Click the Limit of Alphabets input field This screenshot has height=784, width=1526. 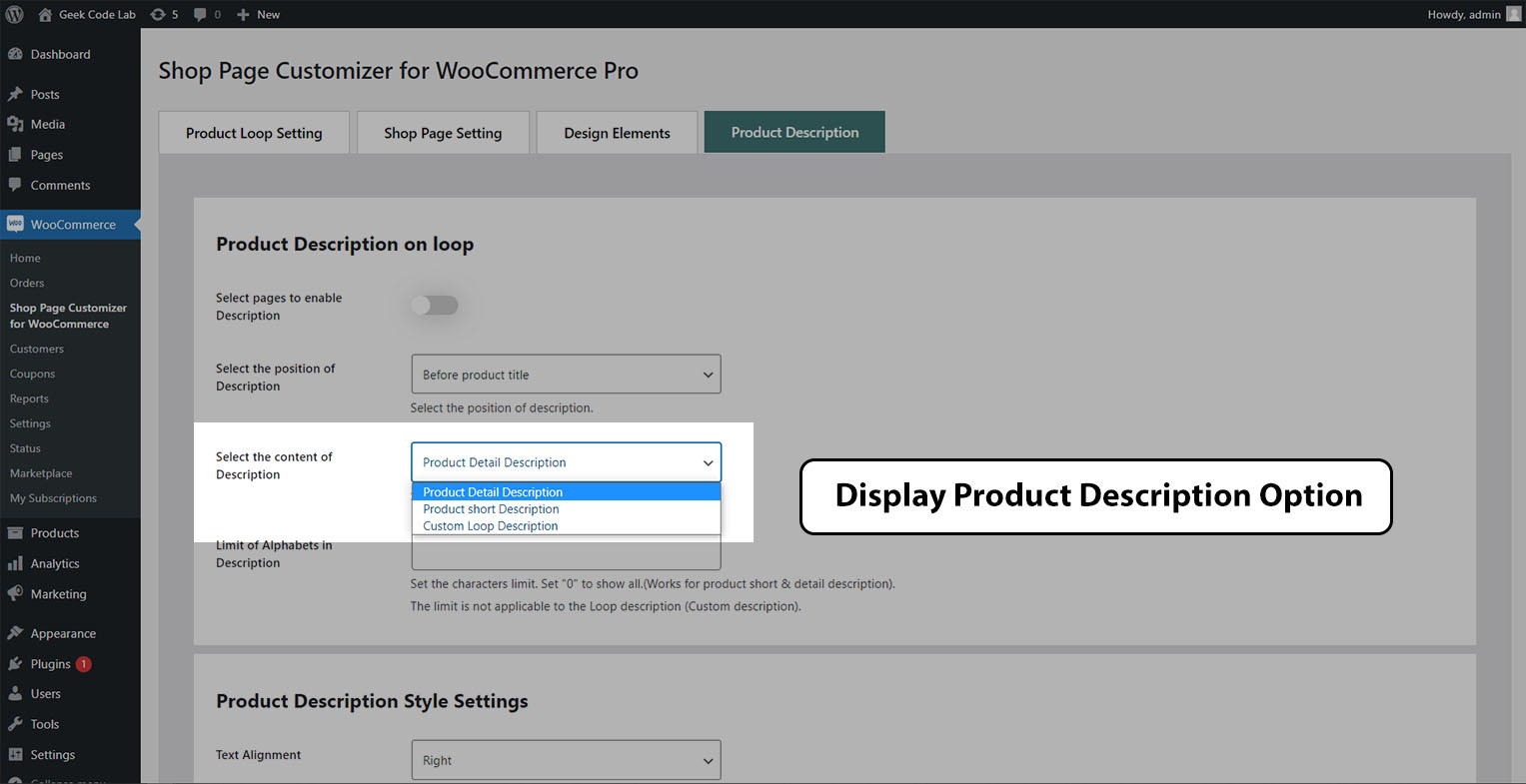pyautogui.click(x=566, y=552)
